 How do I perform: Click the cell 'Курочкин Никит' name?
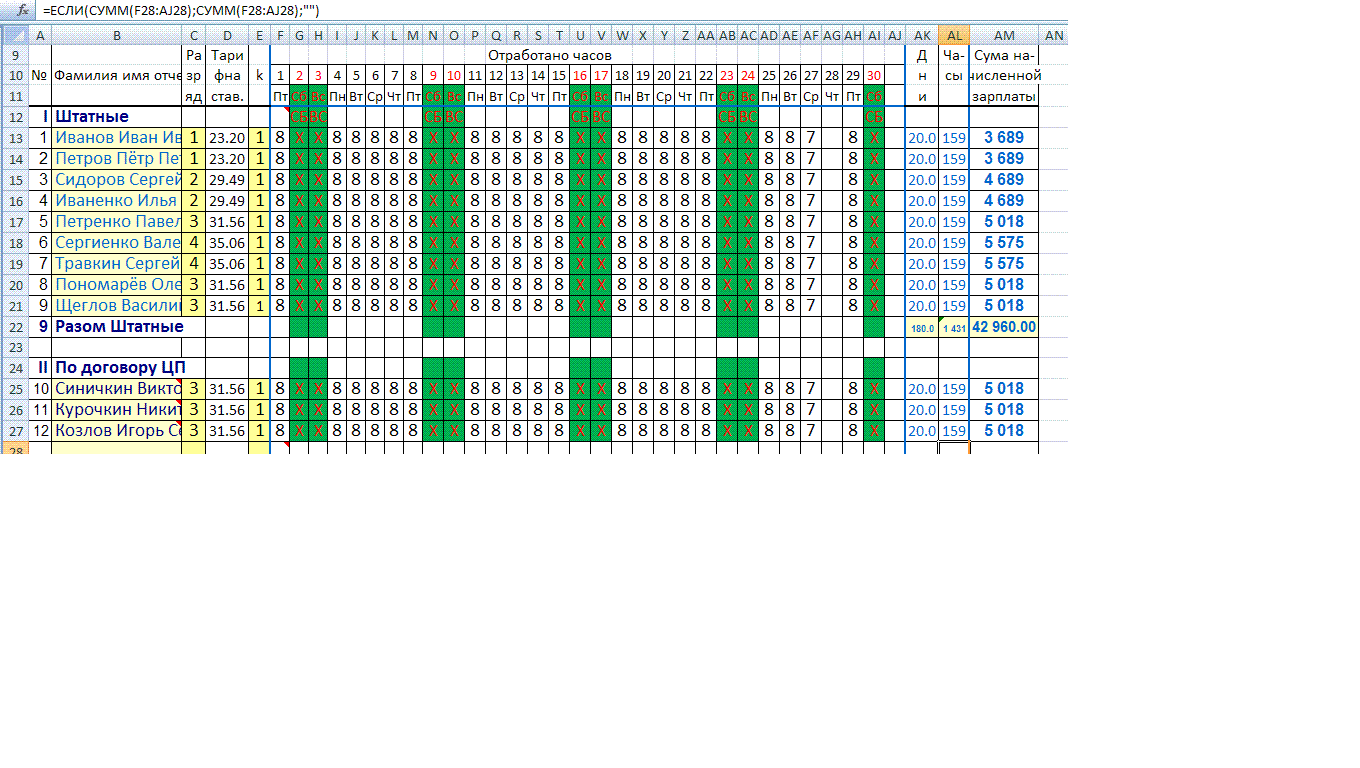pyautogui.click(x=117, y=409)
